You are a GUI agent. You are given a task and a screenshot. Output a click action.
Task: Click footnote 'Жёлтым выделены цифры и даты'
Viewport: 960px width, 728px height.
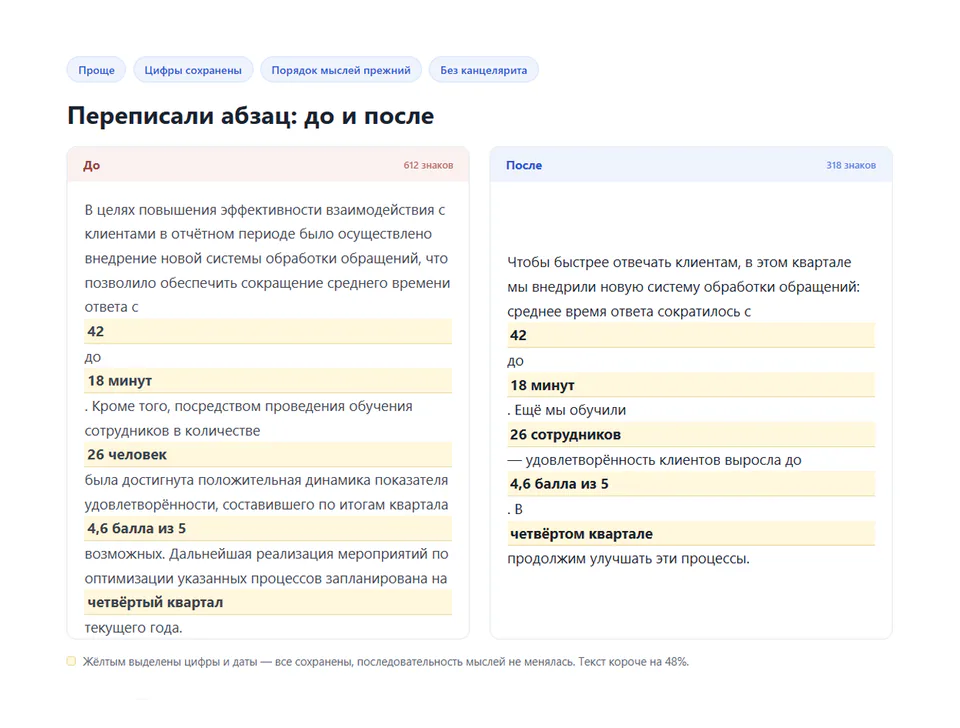pos(170,662)
